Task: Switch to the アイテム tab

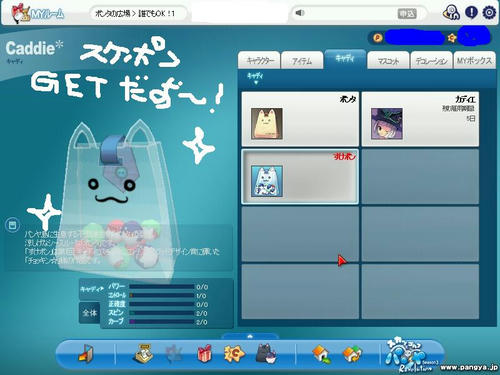Action: click(x=302, y=61)
